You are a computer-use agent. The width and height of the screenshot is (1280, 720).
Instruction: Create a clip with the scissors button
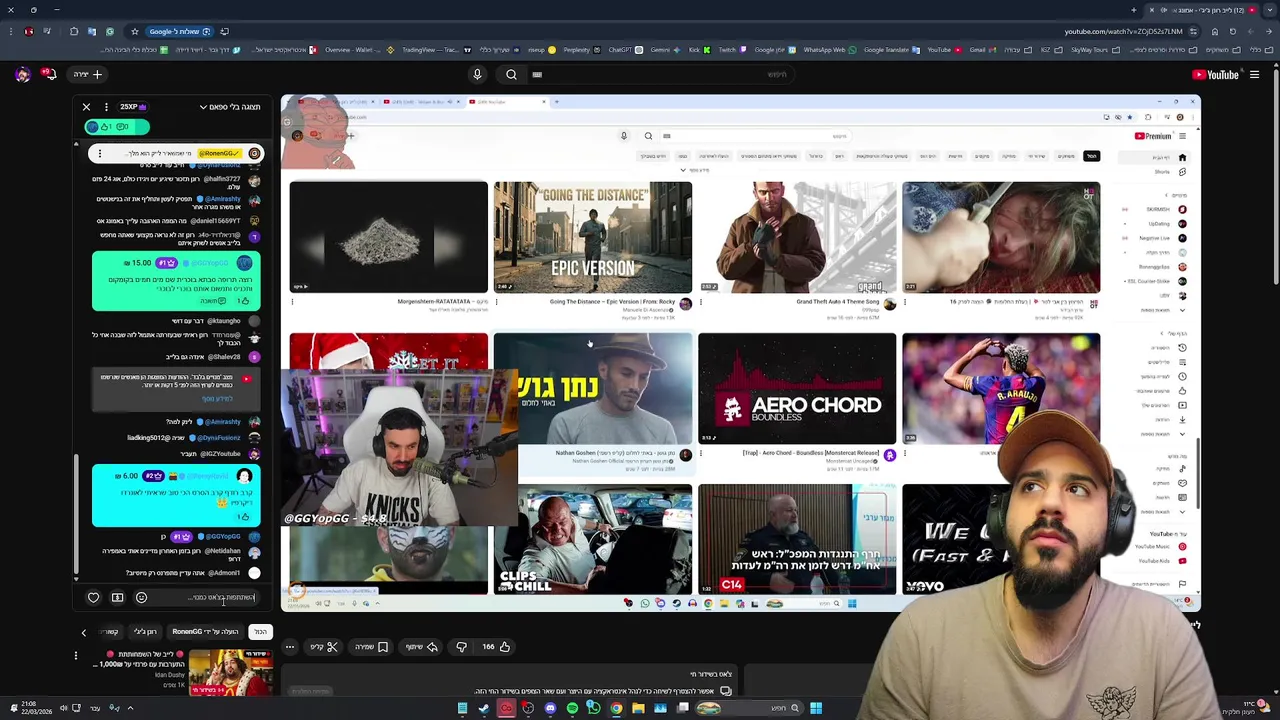coord(325,647)
